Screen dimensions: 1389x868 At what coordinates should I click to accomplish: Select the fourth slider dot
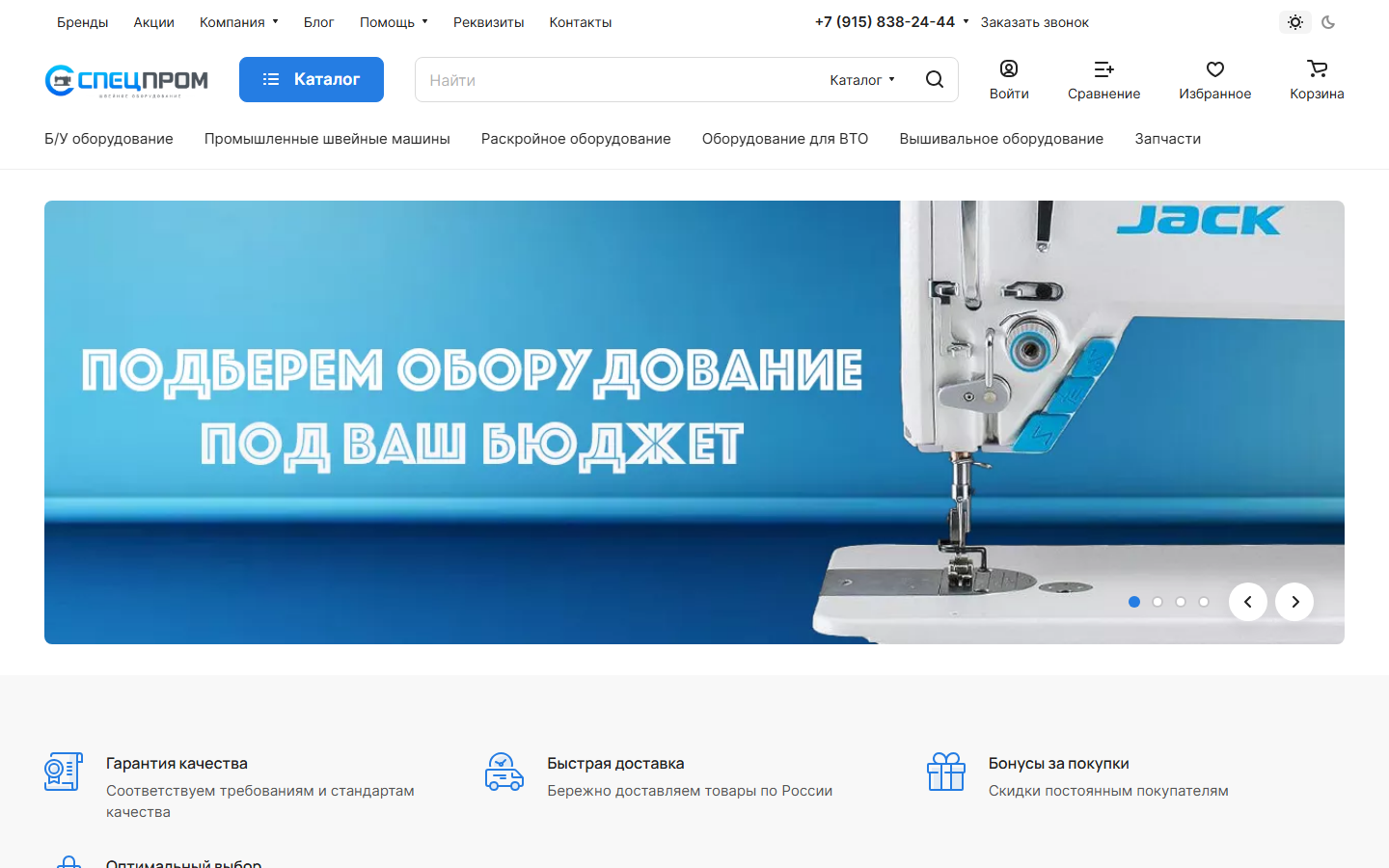point(1204,602)
